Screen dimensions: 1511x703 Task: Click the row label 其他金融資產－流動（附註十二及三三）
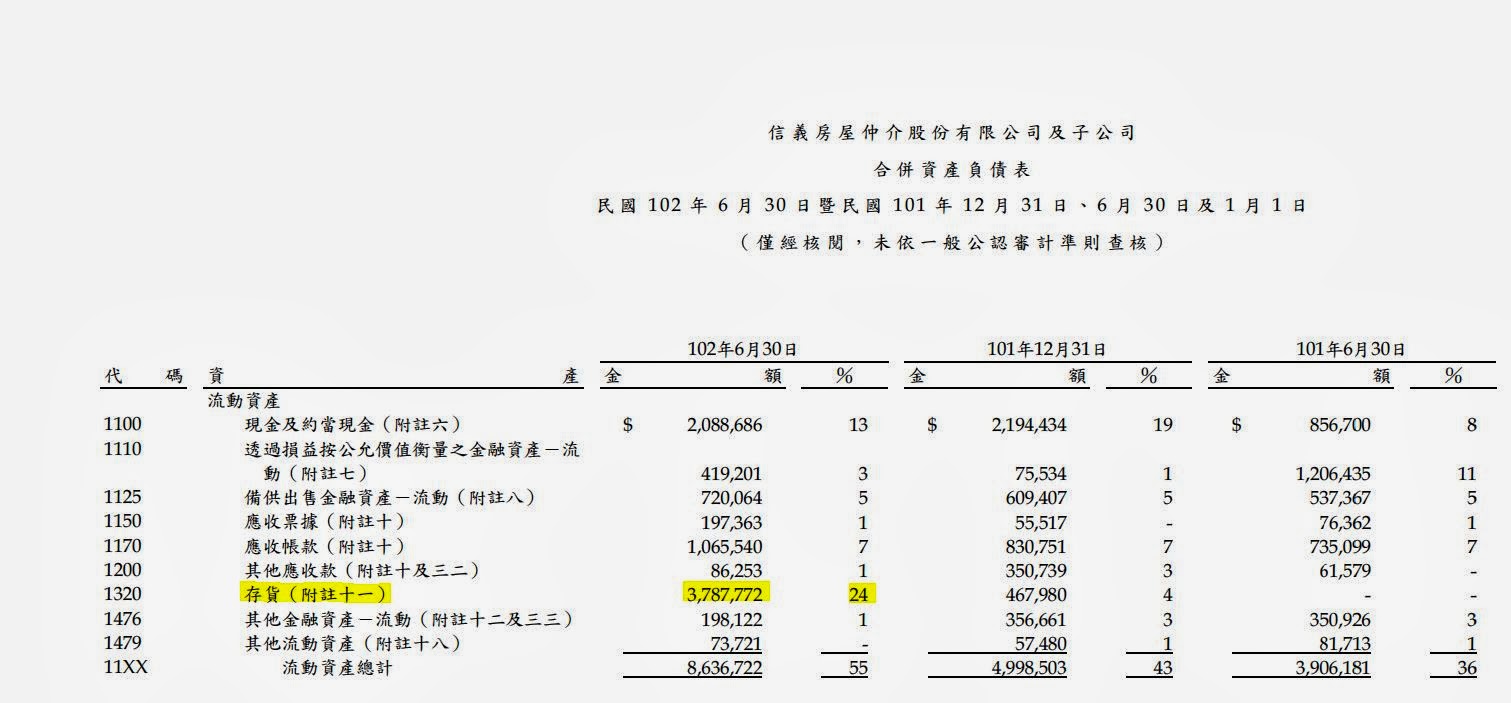(x=409, y=619)
